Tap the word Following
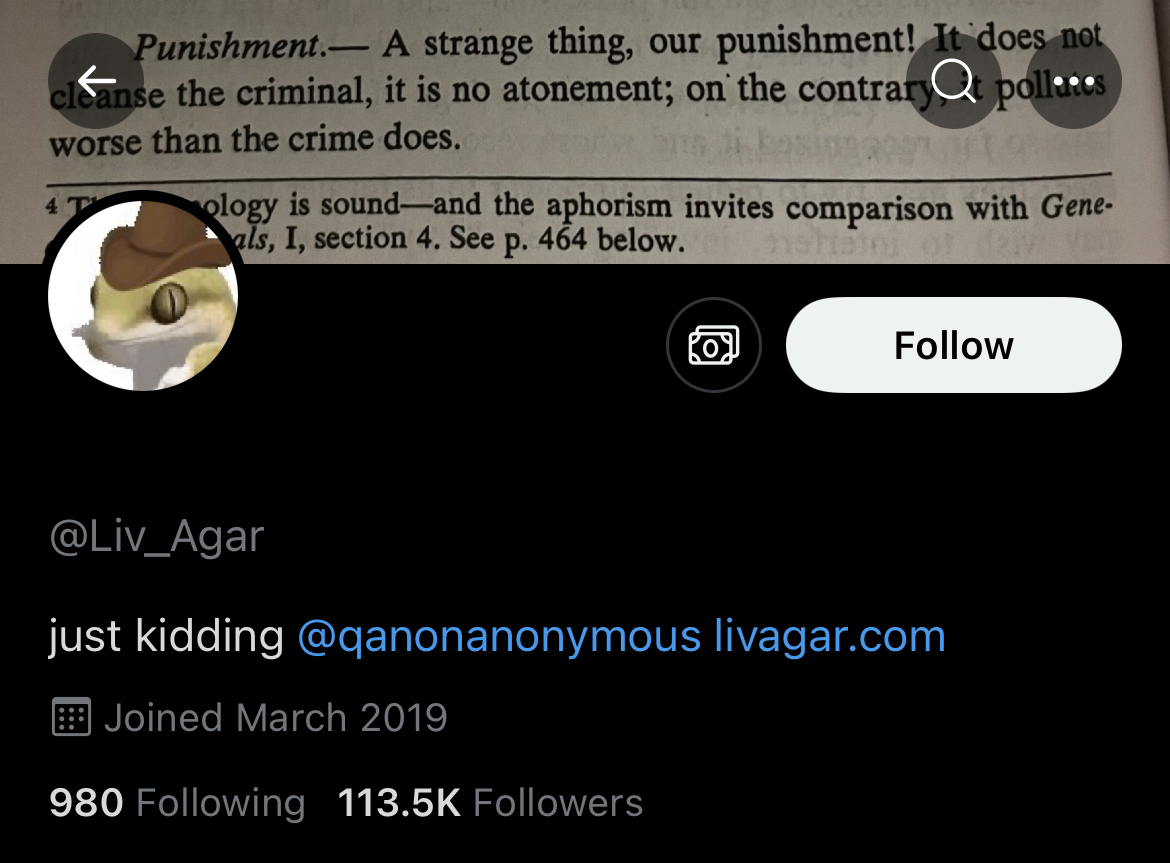 coord(221,803)
